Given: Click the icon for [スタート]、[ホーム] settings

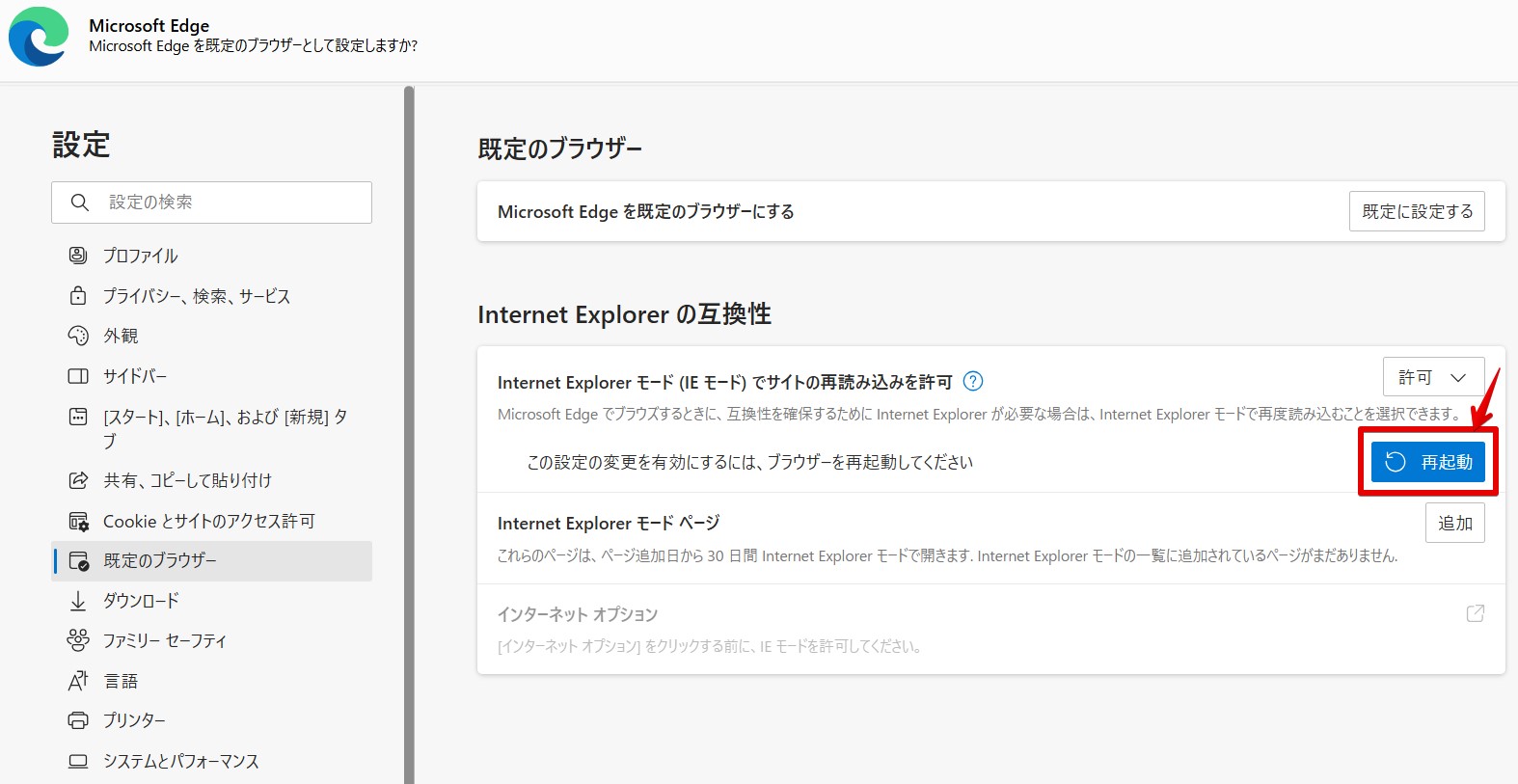Looking at the screenshot, I should (78, 417).
